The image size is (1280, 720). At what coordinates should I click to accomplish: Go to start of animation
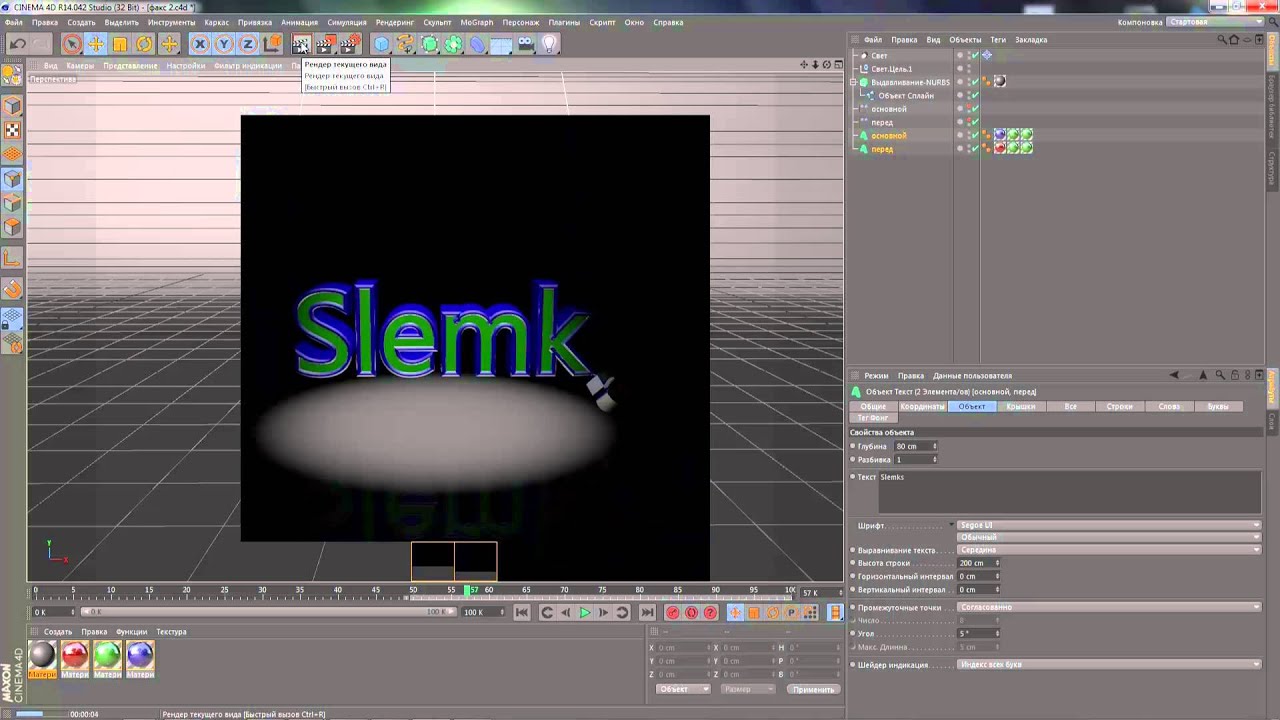522,612
